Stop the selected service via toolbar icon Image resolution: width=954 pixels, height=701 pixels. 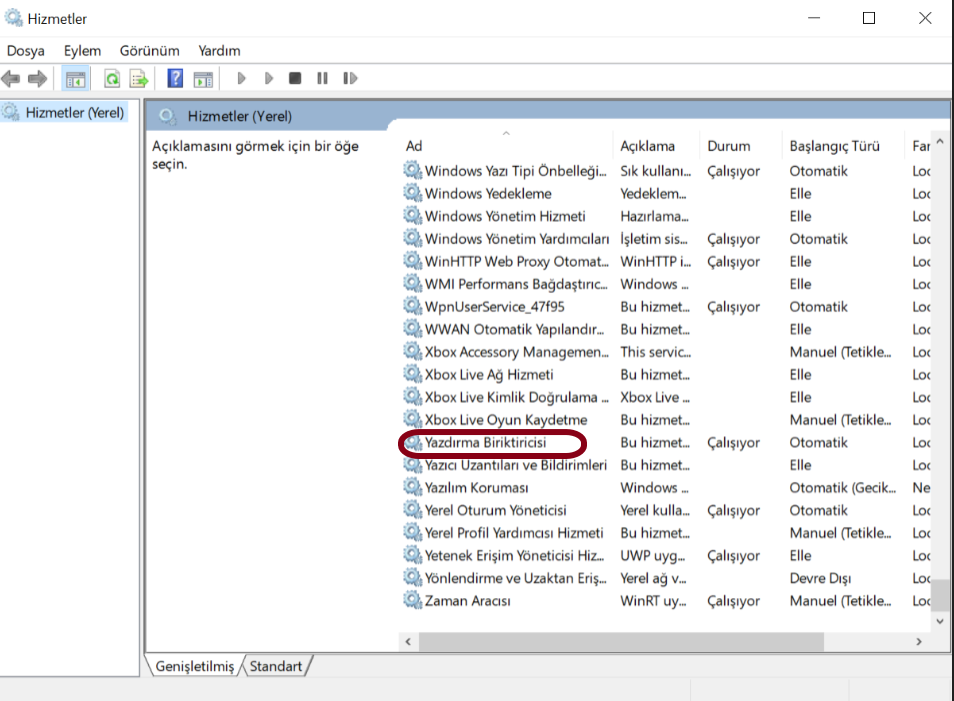tap(294, 78)
